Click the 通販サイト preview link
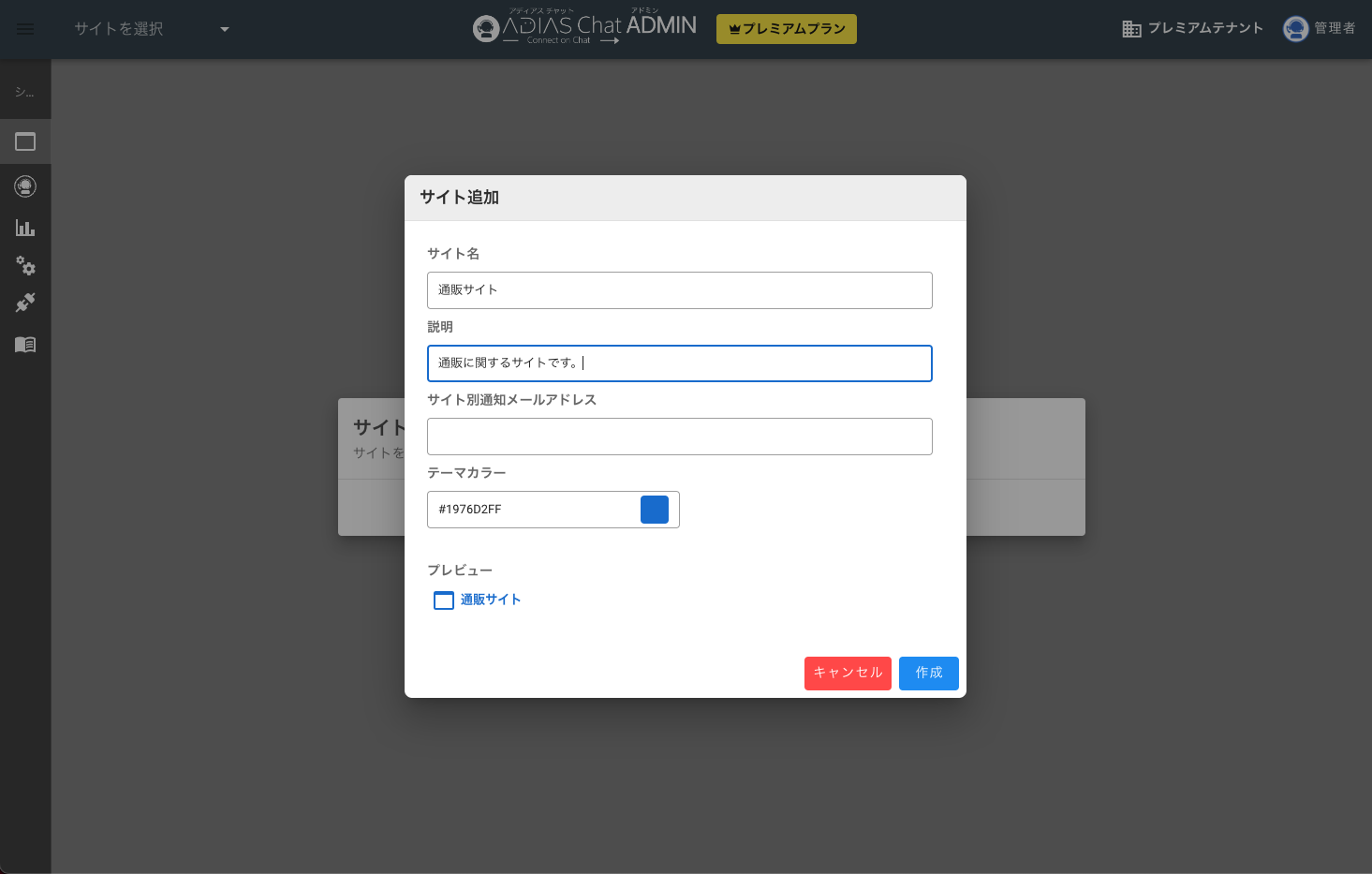 [490, 600]
